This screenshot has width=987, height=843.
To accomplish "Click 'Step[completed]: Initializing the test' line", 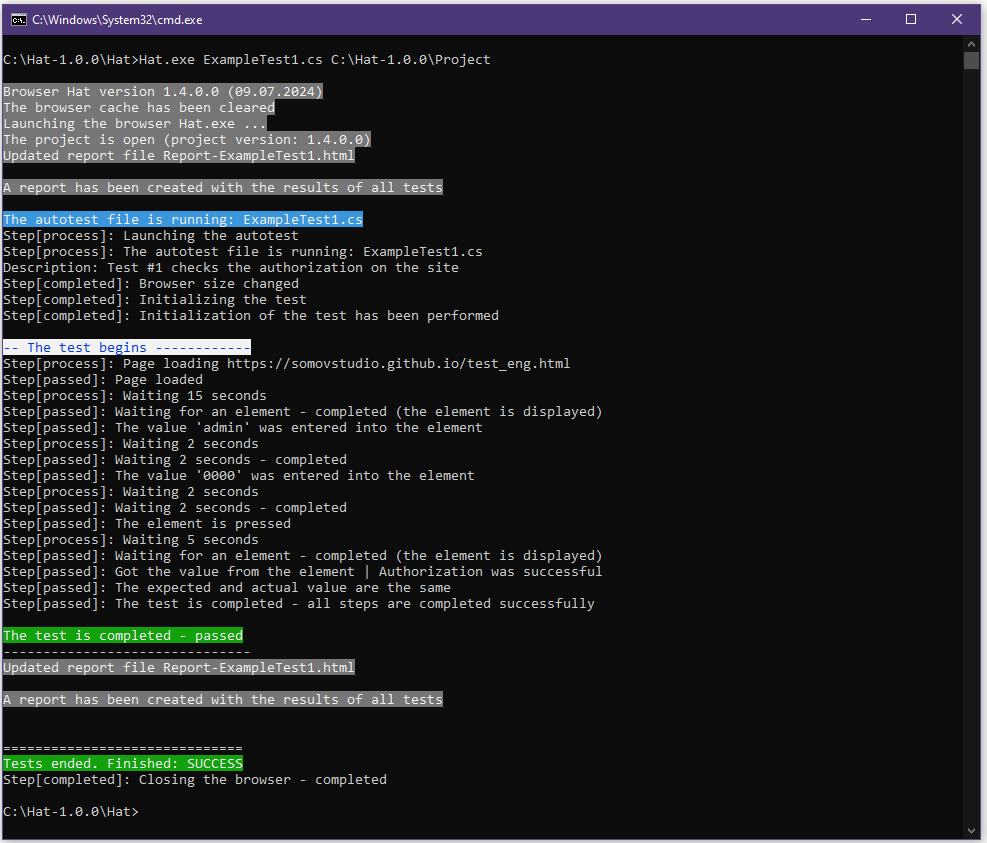I will coord(155,300).
